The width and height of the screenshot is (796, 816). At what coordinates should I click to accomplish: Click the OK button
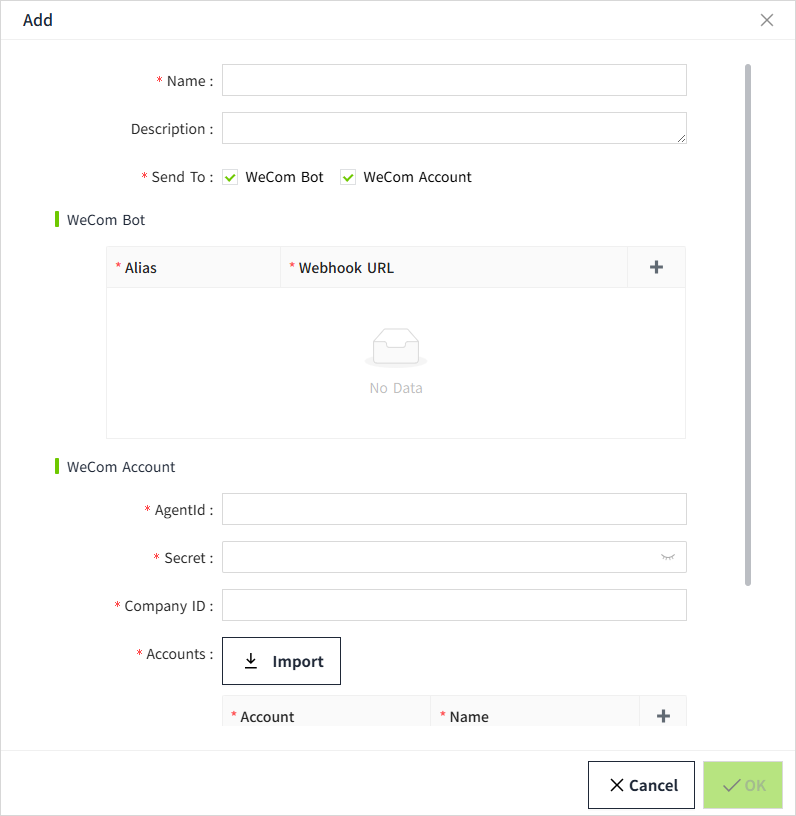[x=743, y=785]
